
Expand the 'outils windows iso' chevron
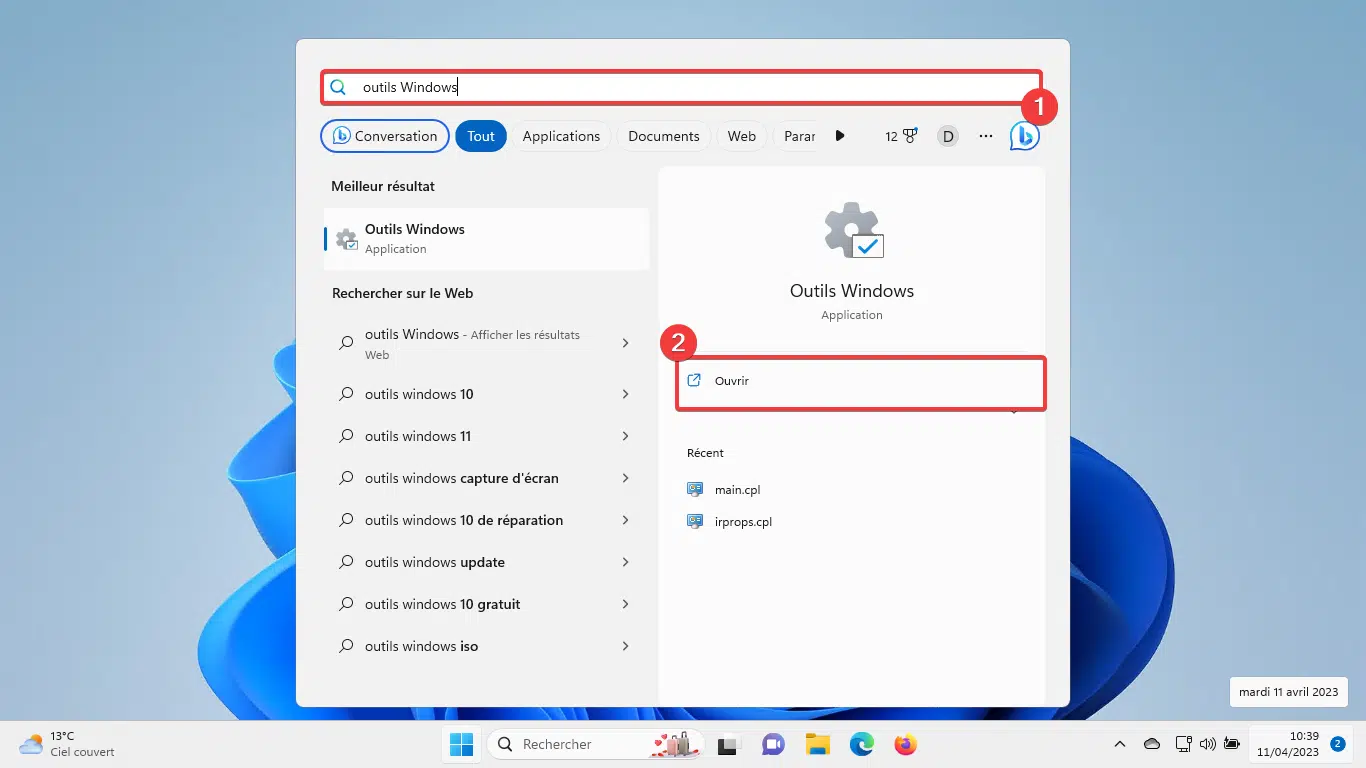click(626, 646)
